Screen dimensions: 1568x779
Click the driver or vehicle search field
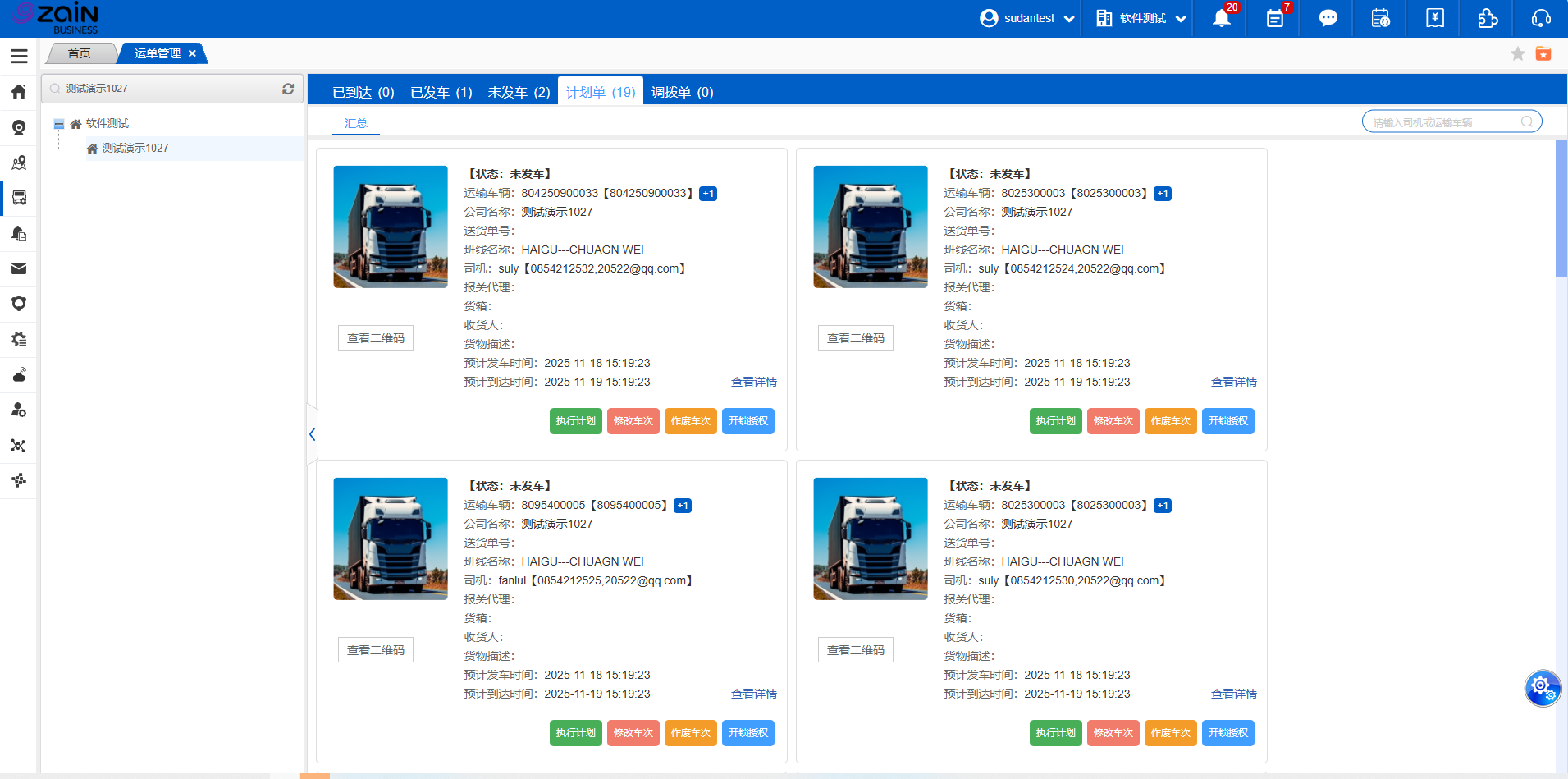(x=1444, y=122)
